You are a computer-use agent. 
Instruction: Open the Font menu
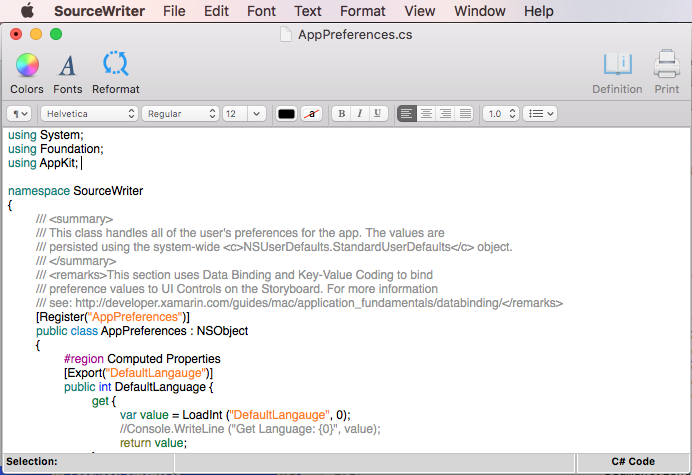tap(261, 11)
